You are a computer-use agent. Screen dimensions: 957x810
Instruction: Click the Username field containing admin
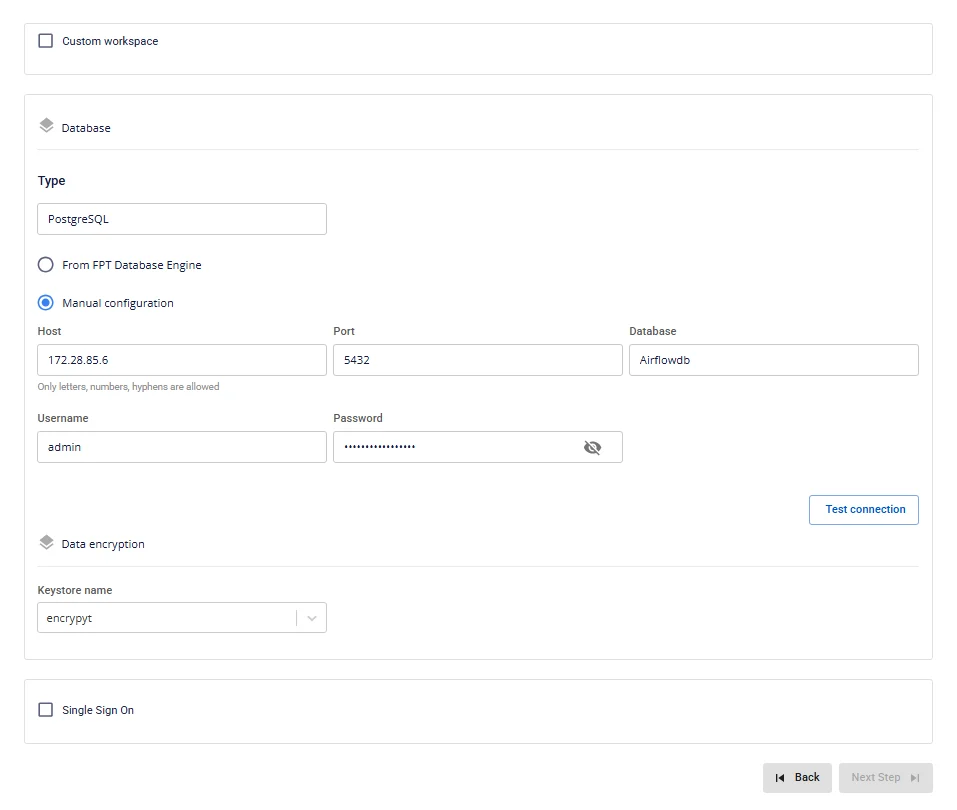pyautogui.click(x=182, y=447)
